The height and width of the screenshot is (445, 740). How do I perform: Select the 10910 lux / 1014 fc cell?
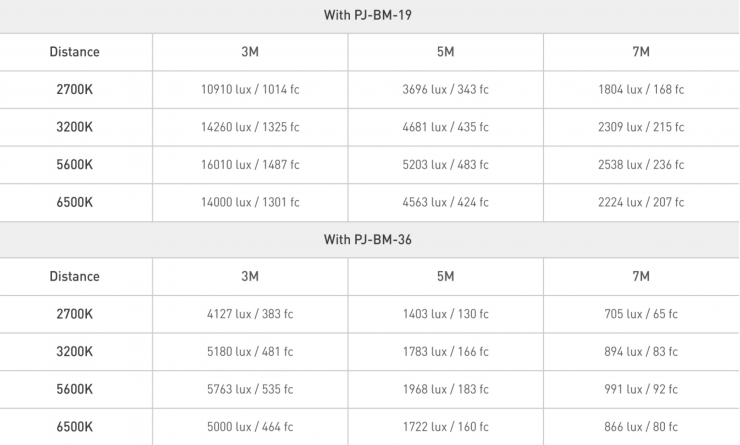[250, 89]
